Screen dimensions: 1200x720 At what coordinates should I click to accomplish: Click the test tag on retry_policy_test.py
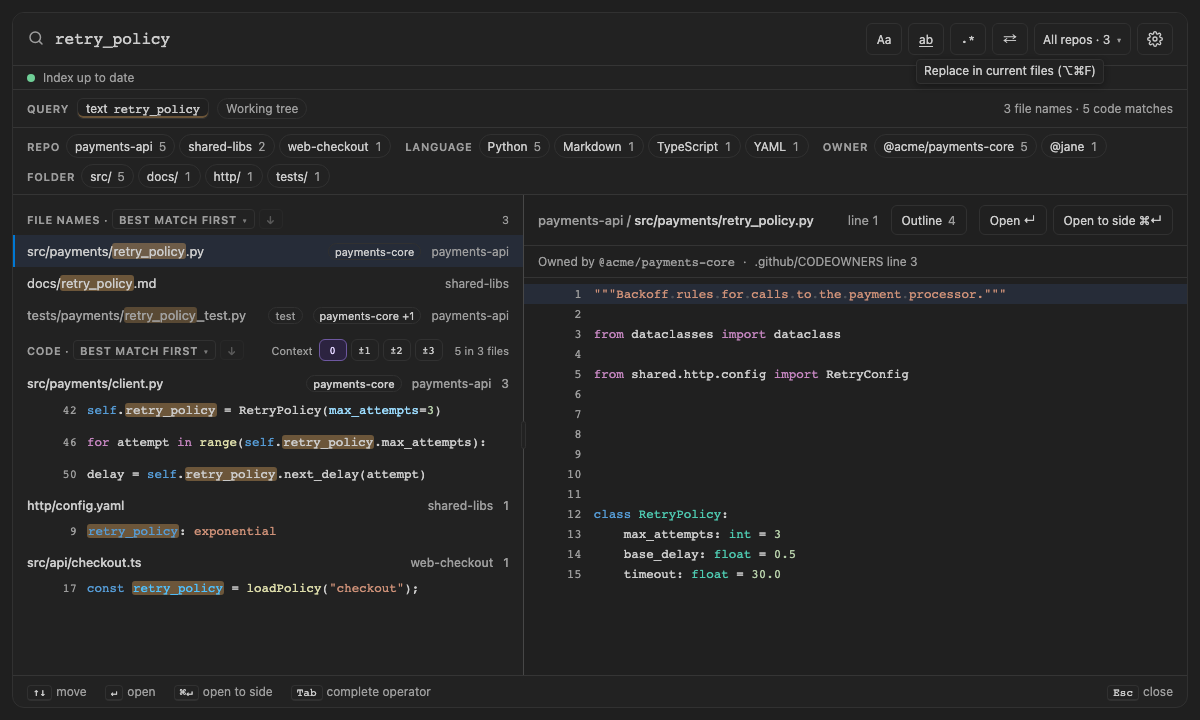286,316
